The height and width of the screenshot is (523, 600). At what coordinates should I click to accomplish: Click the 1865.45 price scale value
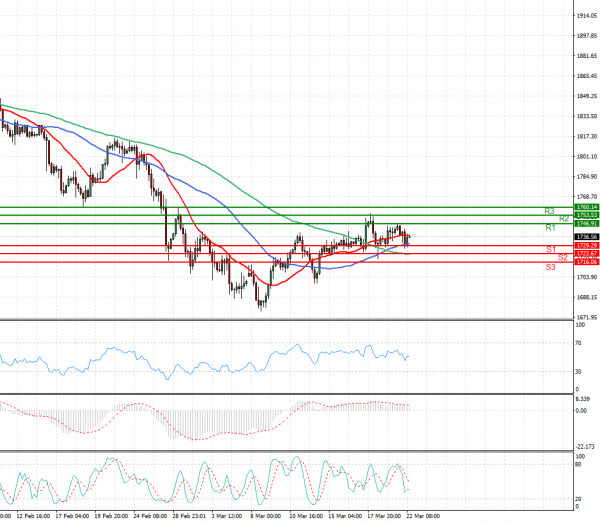pos(587,76)
